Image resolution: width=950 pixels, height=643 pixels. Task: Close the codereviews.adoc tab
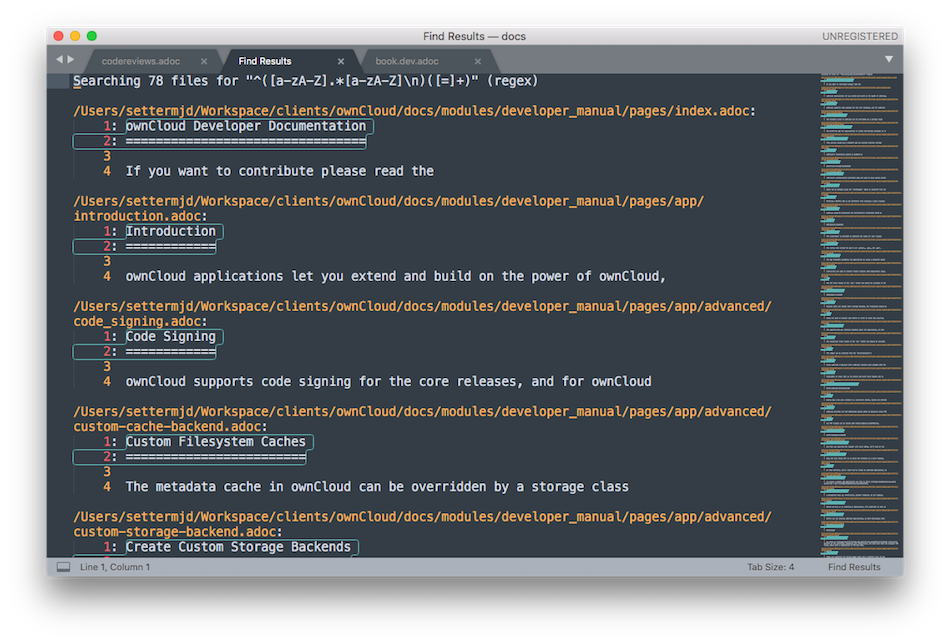coord(204,61)
